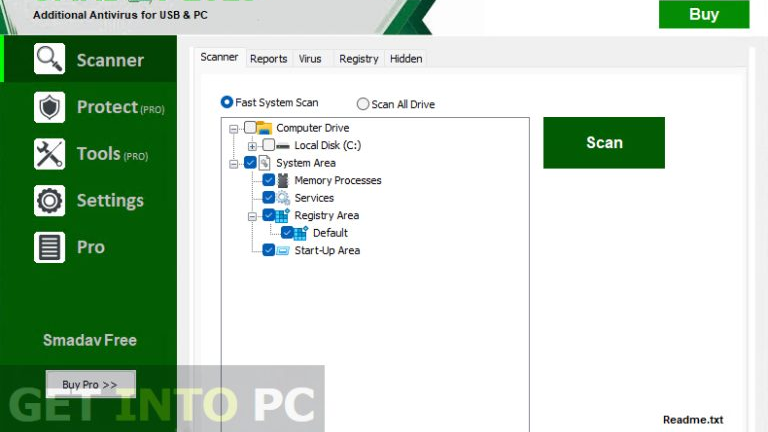Select the Protect (PRO) label in sidebar
The height and width of the screenshot is (432, 768).
pos(120,107)
